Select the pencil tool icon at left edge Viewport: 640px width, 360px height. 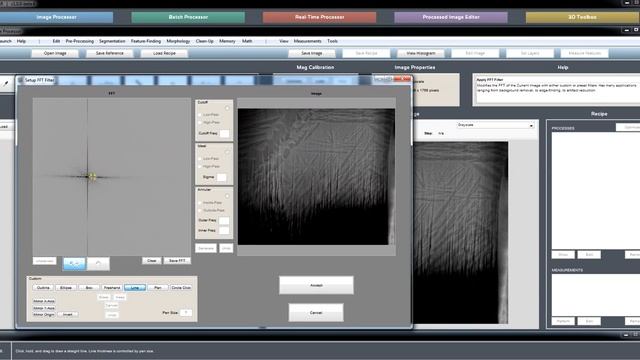click(6, 83)
